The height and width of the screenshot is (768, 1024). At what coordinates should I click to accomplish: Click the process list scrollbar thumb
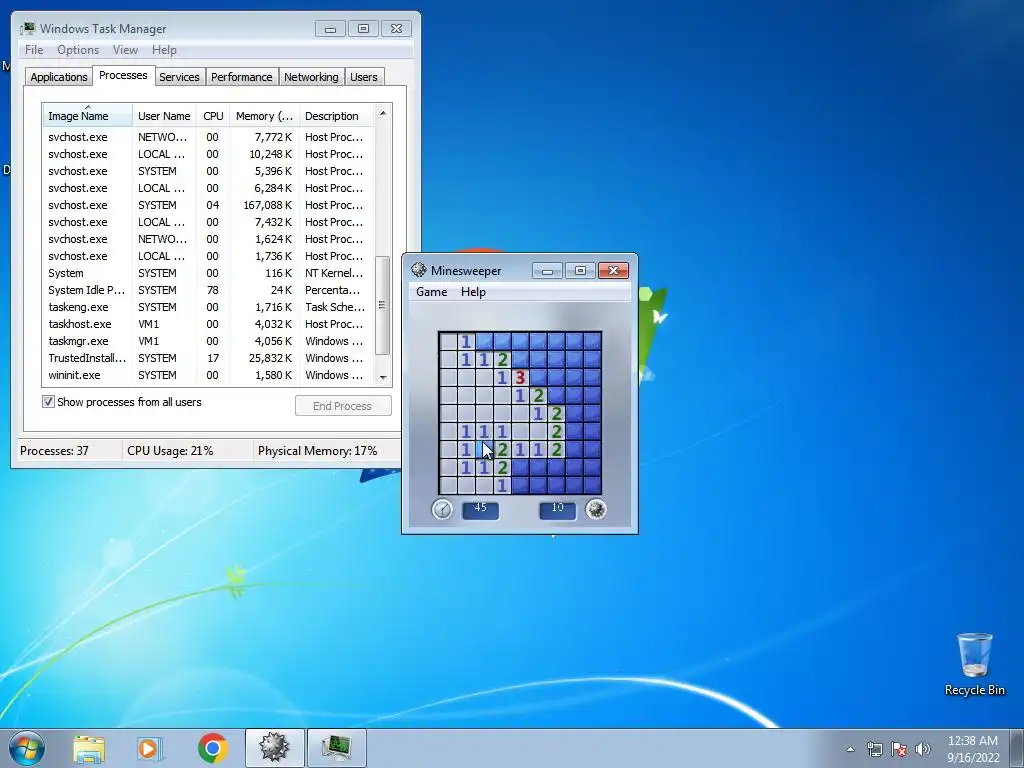383,305
